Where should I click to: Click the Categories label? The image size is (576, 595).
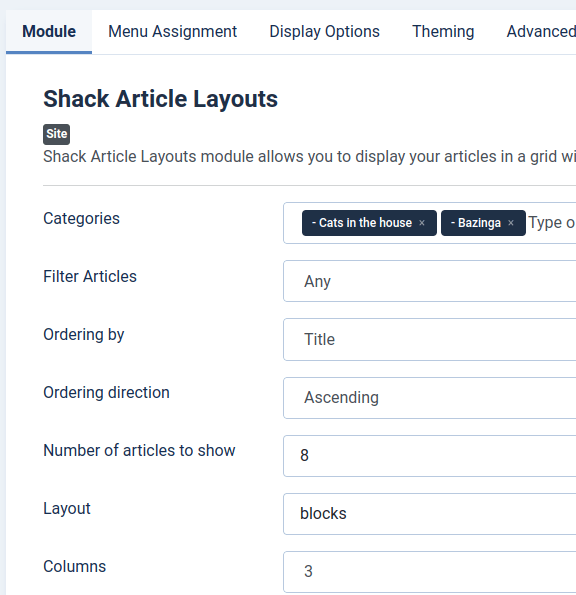pyautogui.click(x=82, y=219)
